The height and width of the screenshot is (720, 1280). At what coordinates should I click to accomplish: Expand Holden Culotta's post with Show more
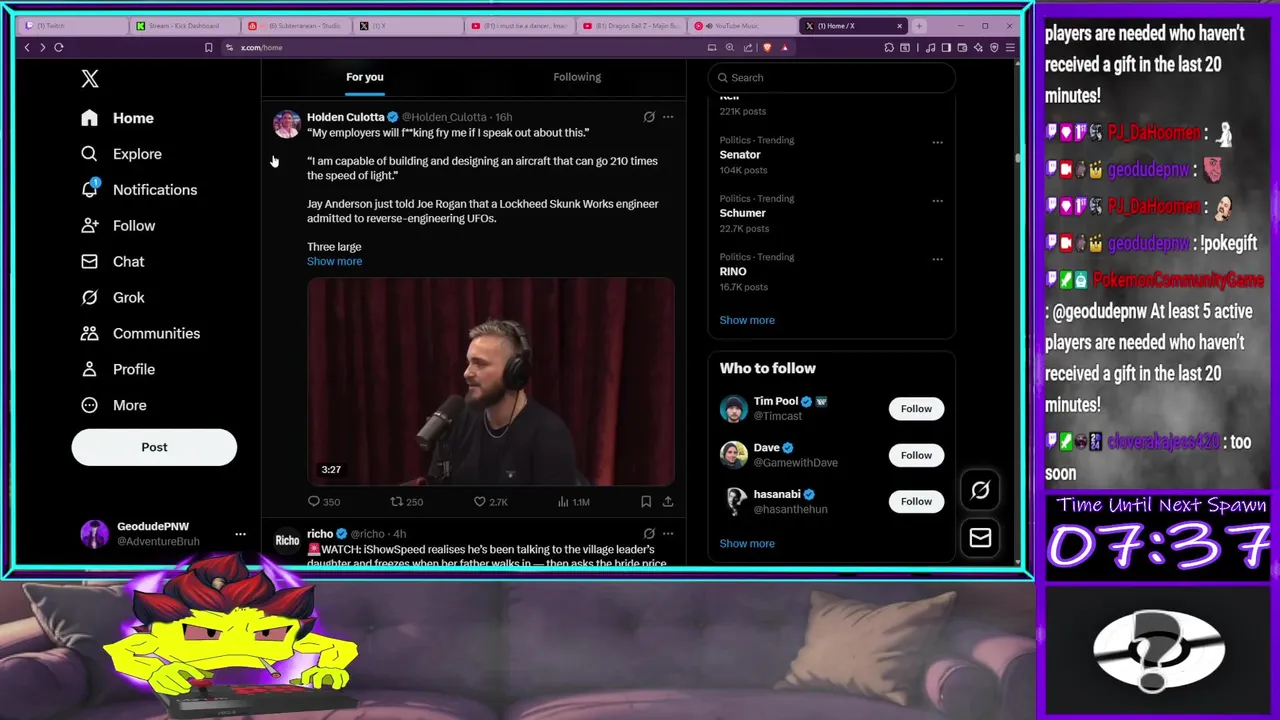click(334, 261)
